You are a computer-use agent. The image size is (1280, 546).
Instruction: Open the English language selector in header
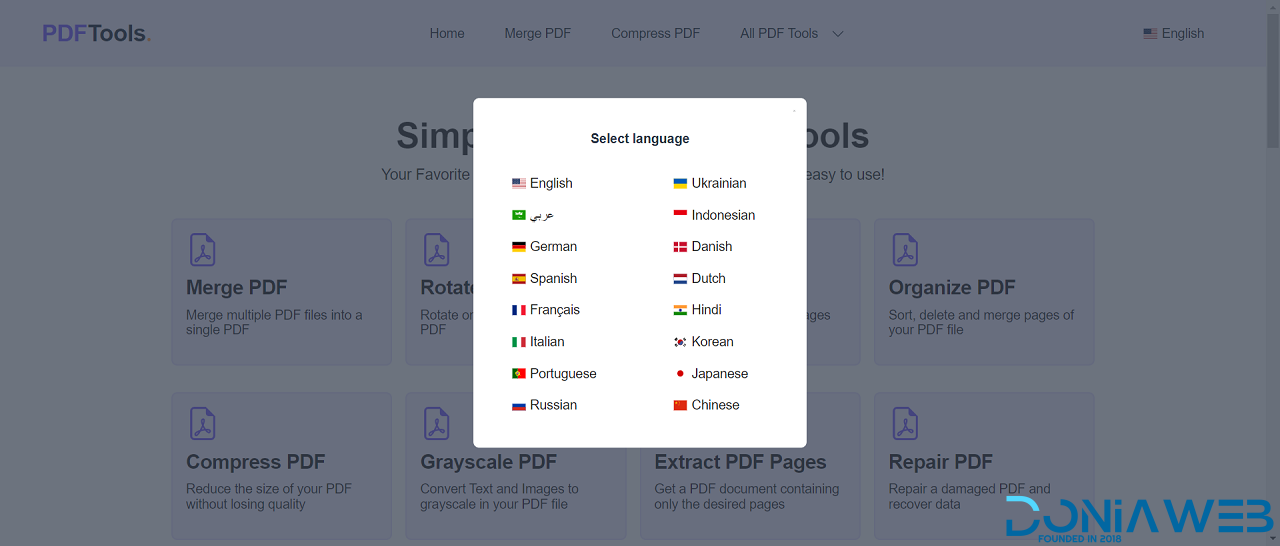(x=1173, y=33)
